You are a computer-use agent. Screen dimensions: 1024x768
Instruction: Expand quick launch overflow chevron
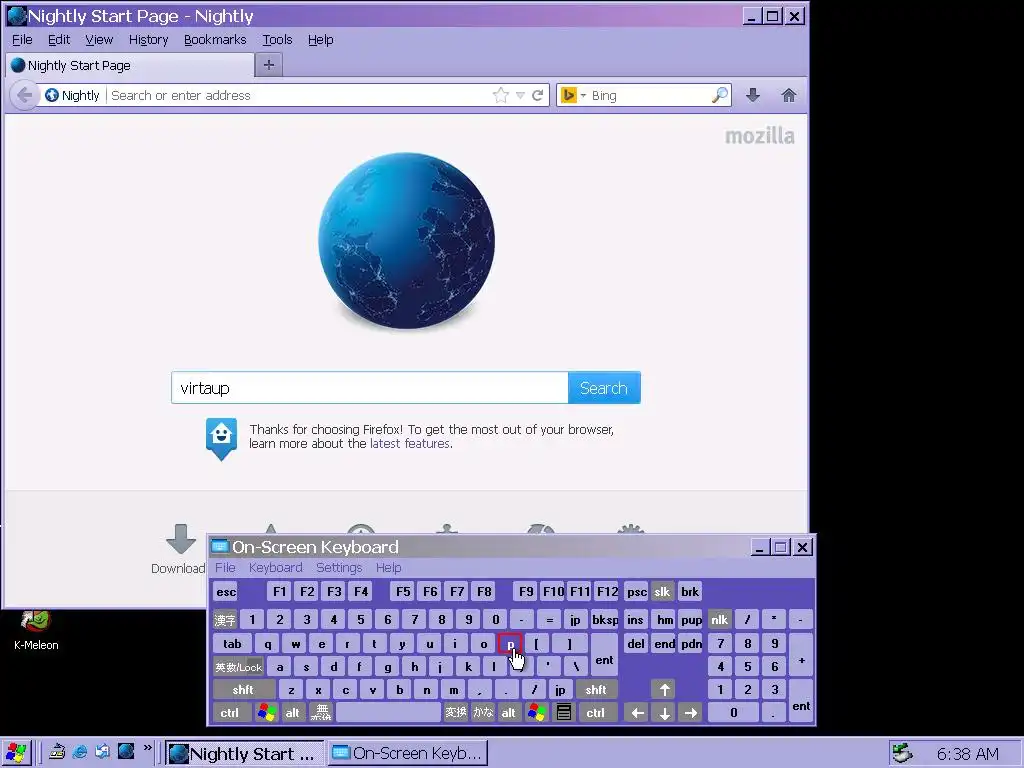(x=148, y=748)
